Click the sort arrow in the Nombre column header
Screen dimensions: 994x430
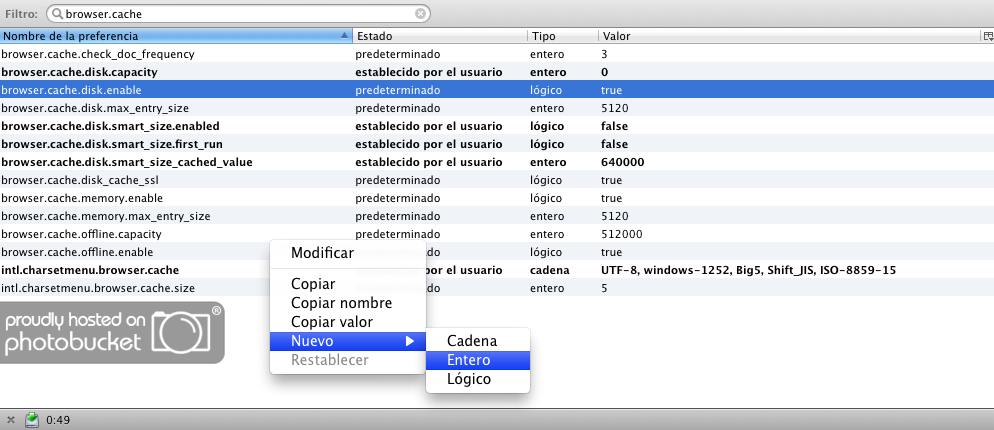345,36
